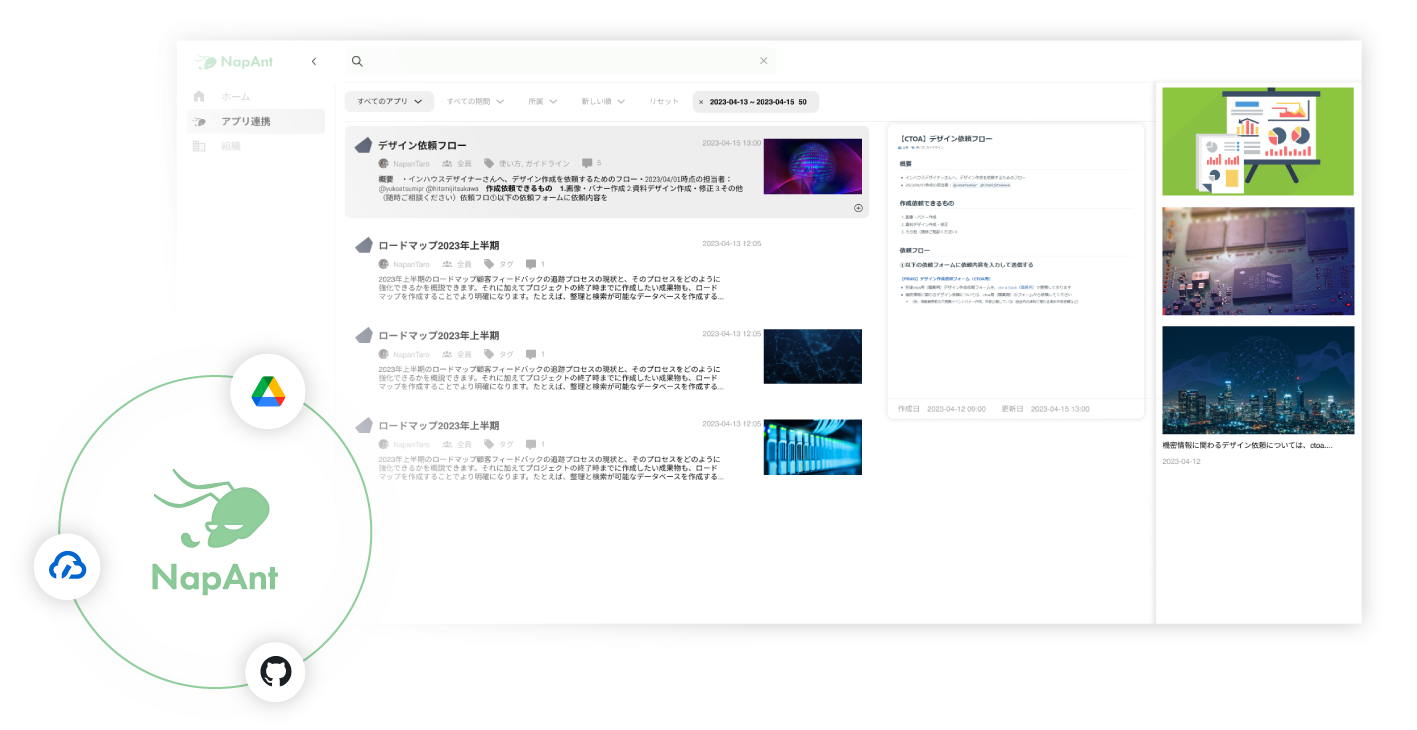Screen dimensions: 1417x730
Task: Click the magnifier search icon
Action: coord(357,61)
